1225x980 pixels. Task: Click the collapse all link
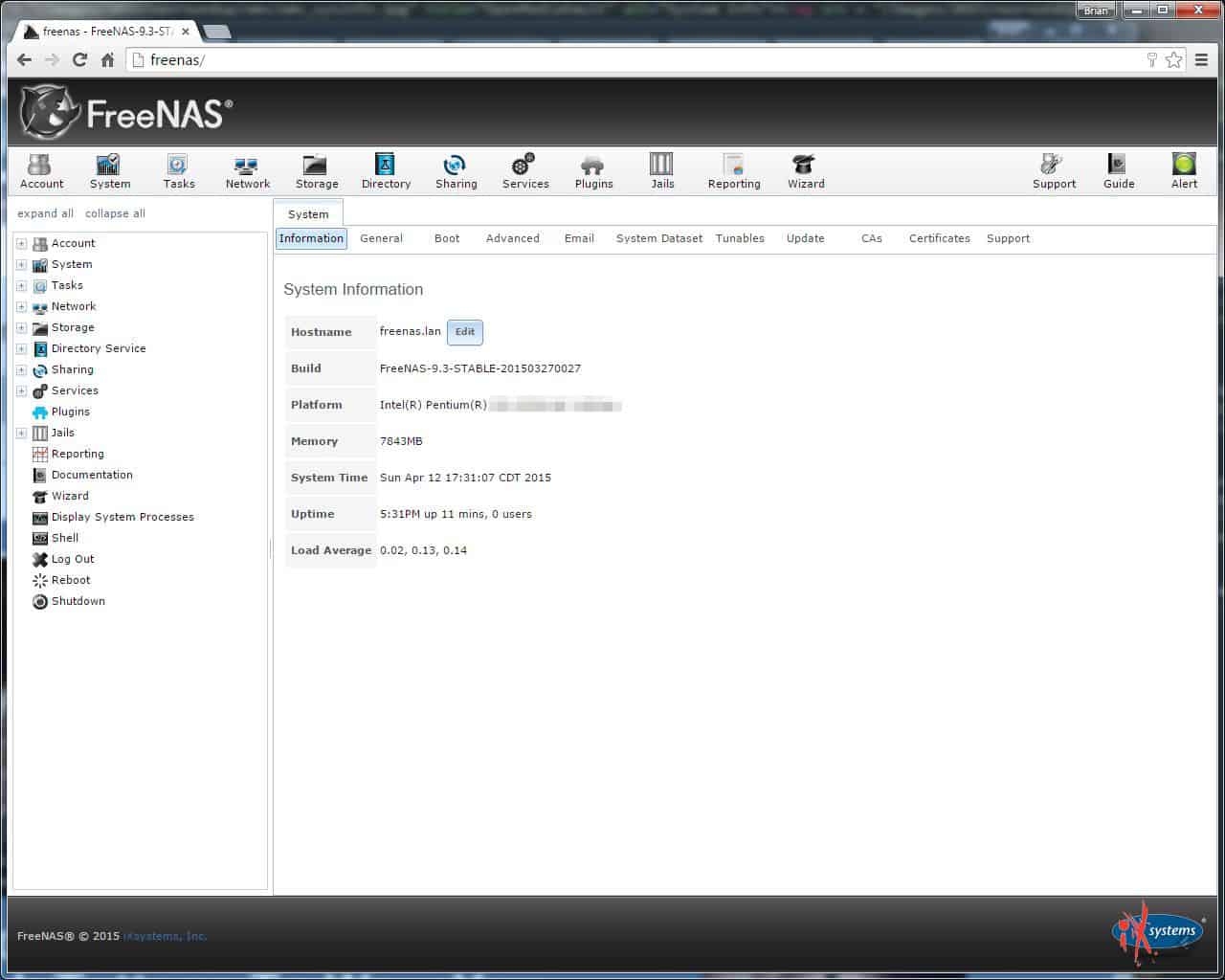[115, 213]
